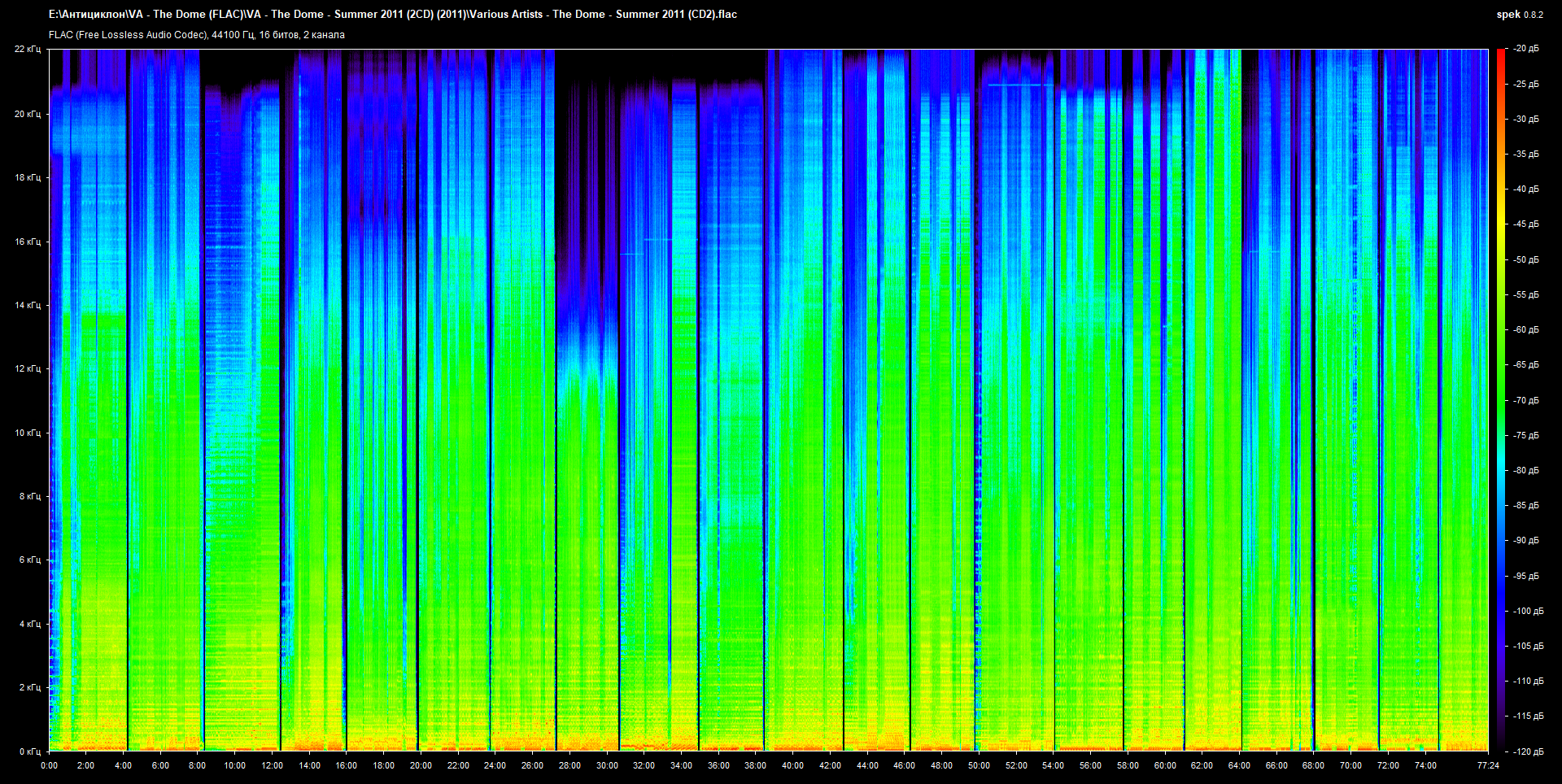The height and width of the screenshot is (784, 1562).
Task: Click the 0:00 start time label
Action: pyautogui.click(x=49, y=765)
